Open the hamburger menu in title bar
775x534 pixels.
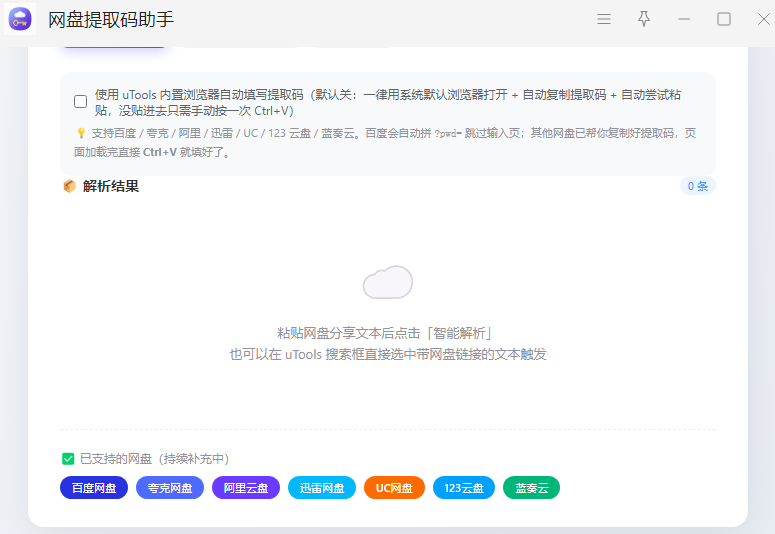pyautogui.click(x=603, y=19)
